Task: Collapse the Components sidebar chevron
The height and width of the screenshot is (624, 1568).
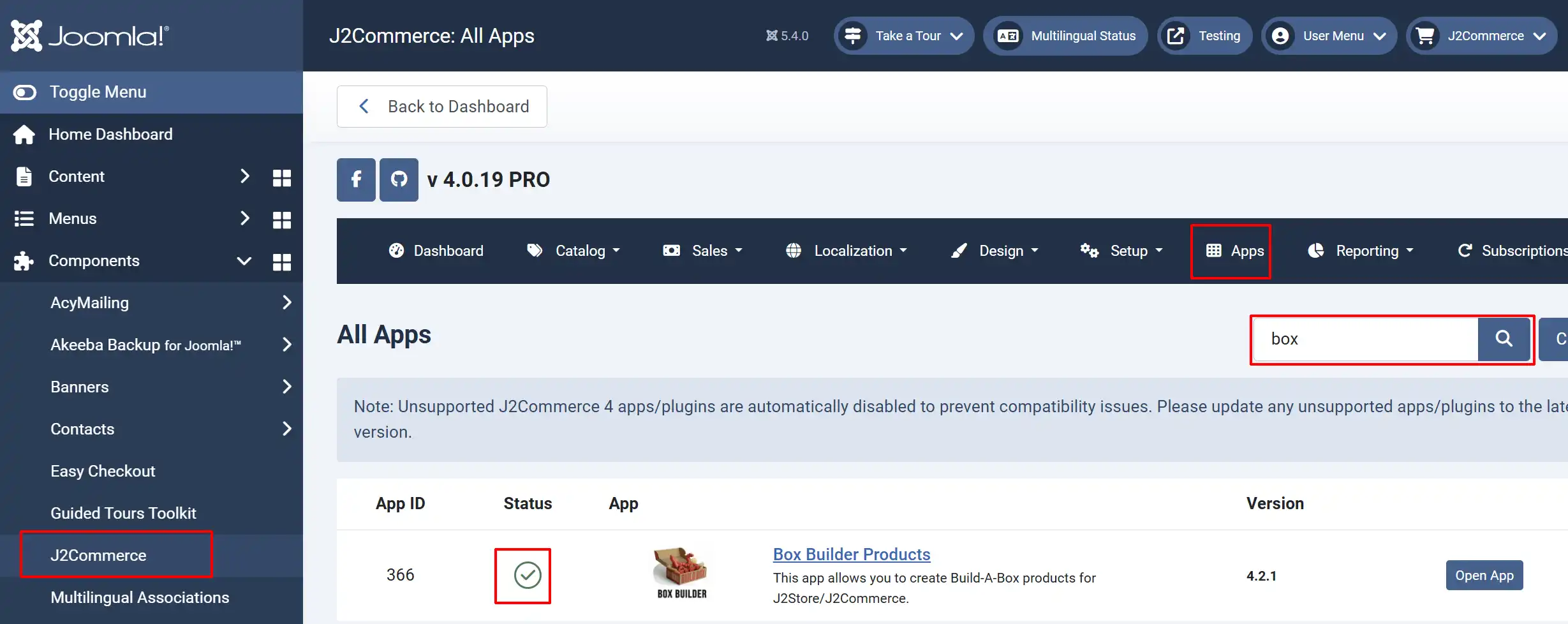Action: tap(244, 260)
